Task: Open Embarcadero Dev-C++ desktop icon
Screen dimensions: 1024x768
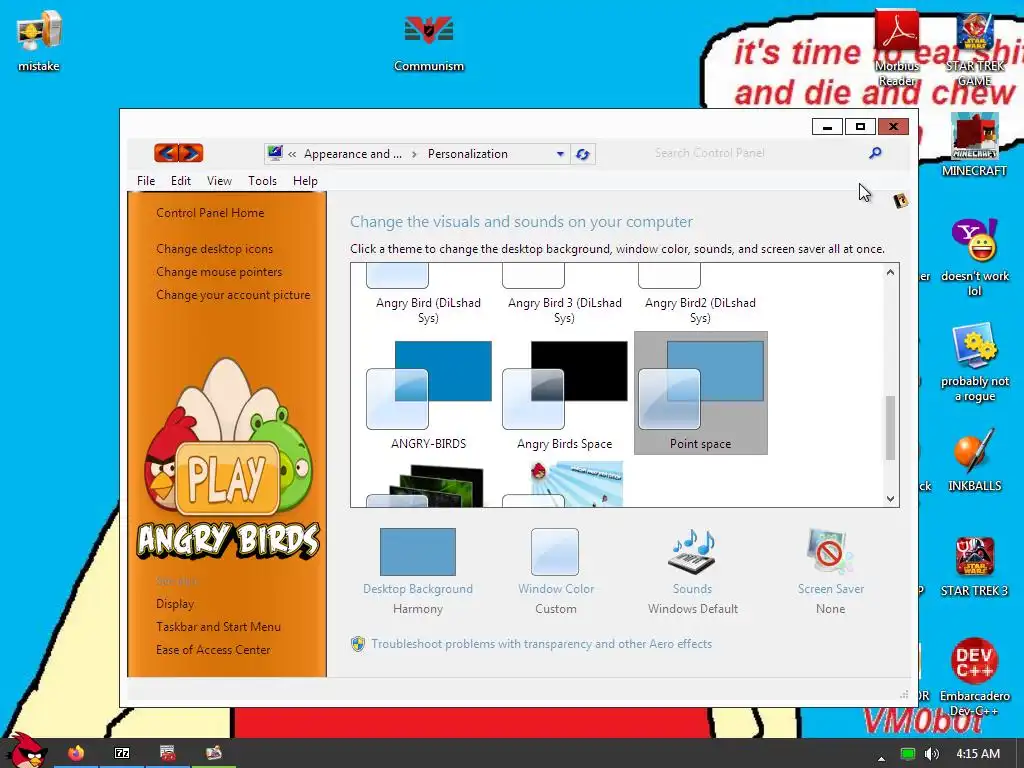Action: (974, 677)
